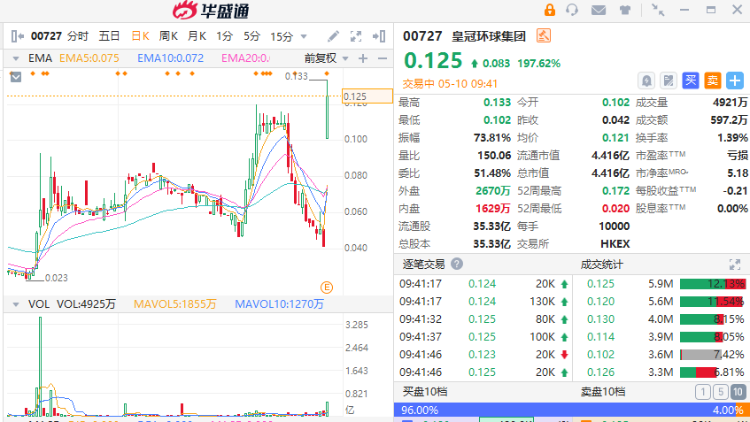750x422 pixels.
Task: Select the 月K monthly candlestick tab
Action: tap(197, 36)
